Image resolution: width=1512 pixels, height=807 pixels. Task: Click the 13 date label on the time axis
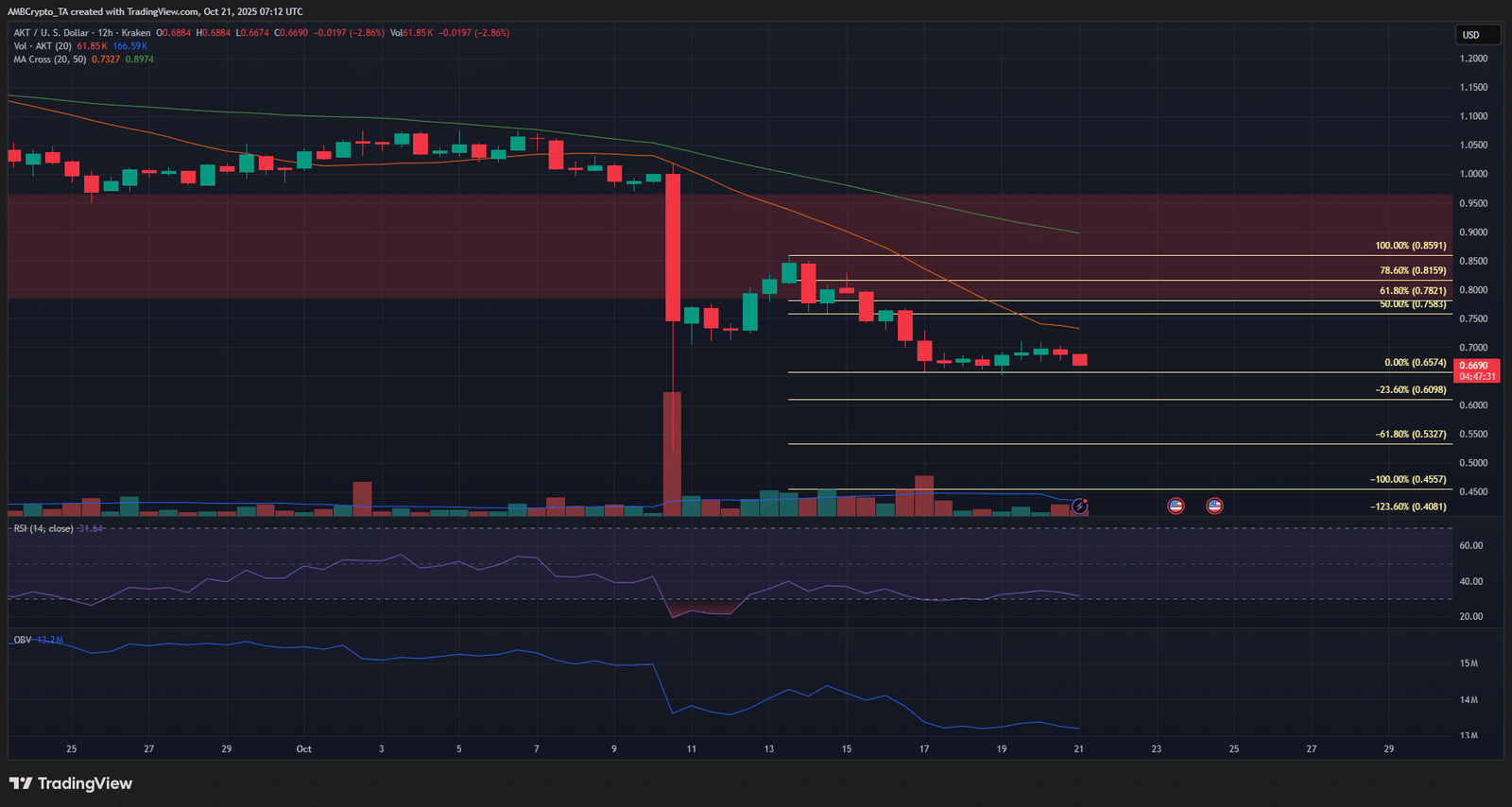point(769,749)
